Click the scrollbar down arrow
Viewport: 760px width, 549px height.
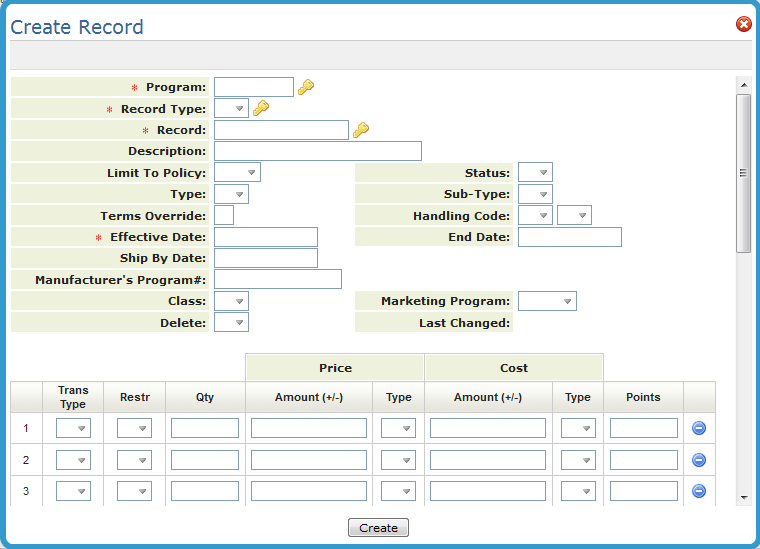tap(743, 497)
